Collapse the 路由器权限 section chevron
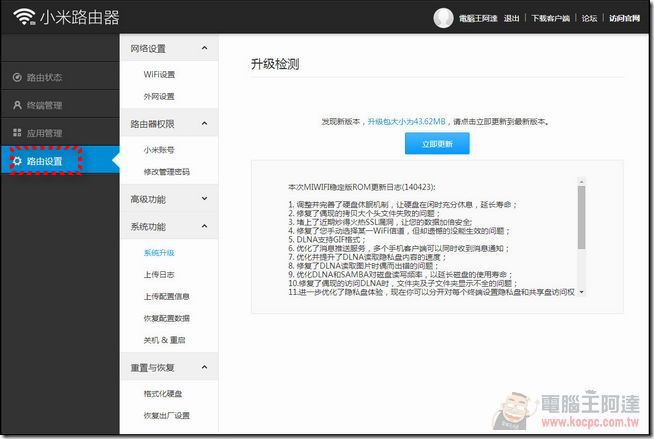The width and height of the screenshot is (654, 439). 204,123
